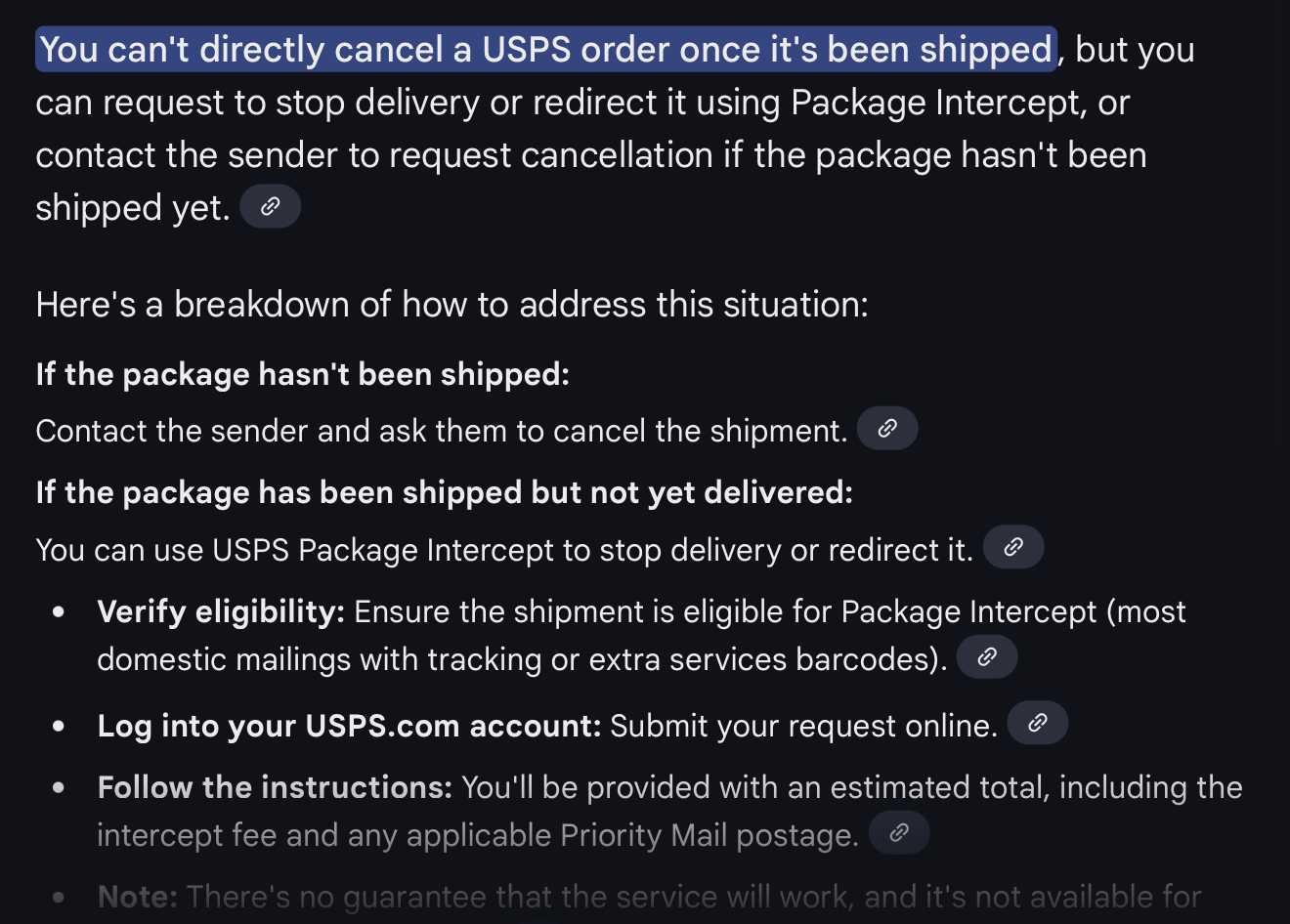Click the highlighted sentence about canceling USPS order
This screenshot has height=924, width=1290.
coord(546,49)
